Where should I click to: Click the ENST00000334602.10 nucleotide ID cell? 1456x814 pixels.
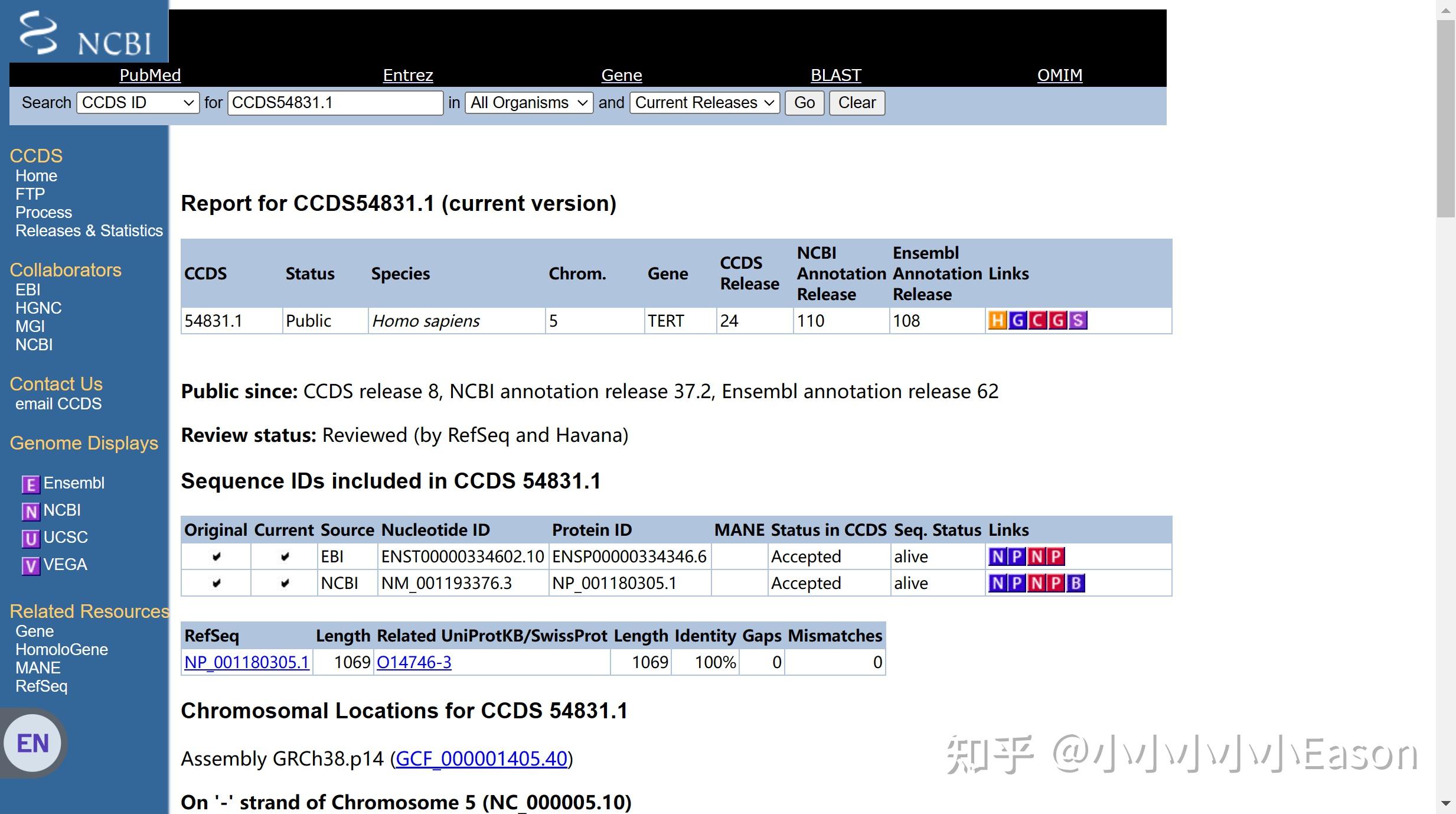click(x=463, y=556)
